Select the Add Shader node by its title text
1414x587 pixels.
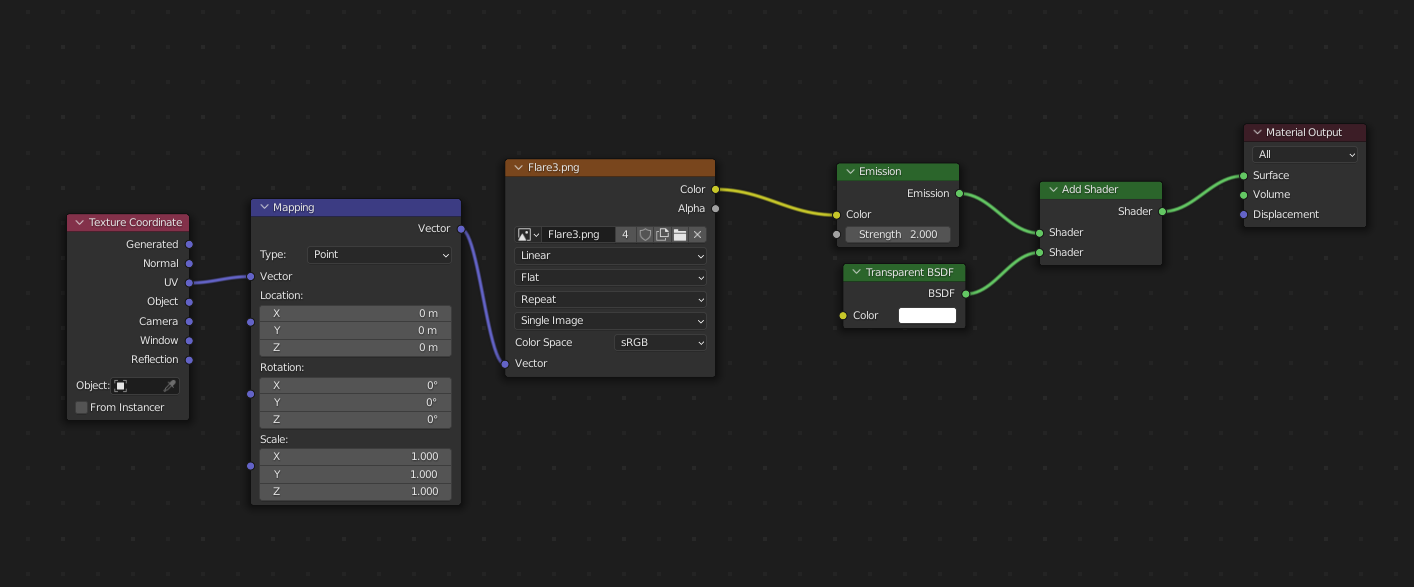tap(1090, 190)
